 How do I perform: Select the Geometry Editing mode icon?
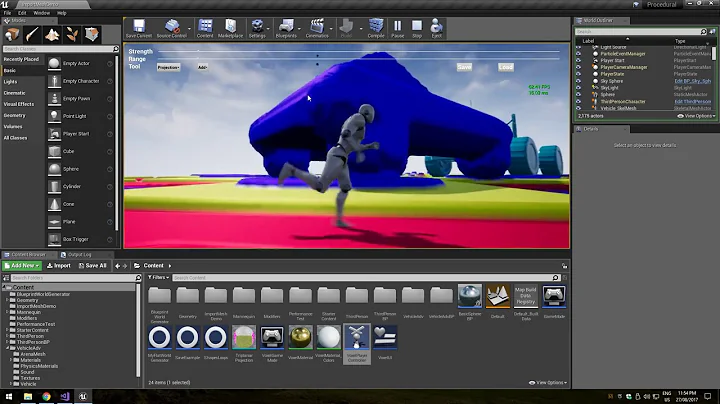92,34
